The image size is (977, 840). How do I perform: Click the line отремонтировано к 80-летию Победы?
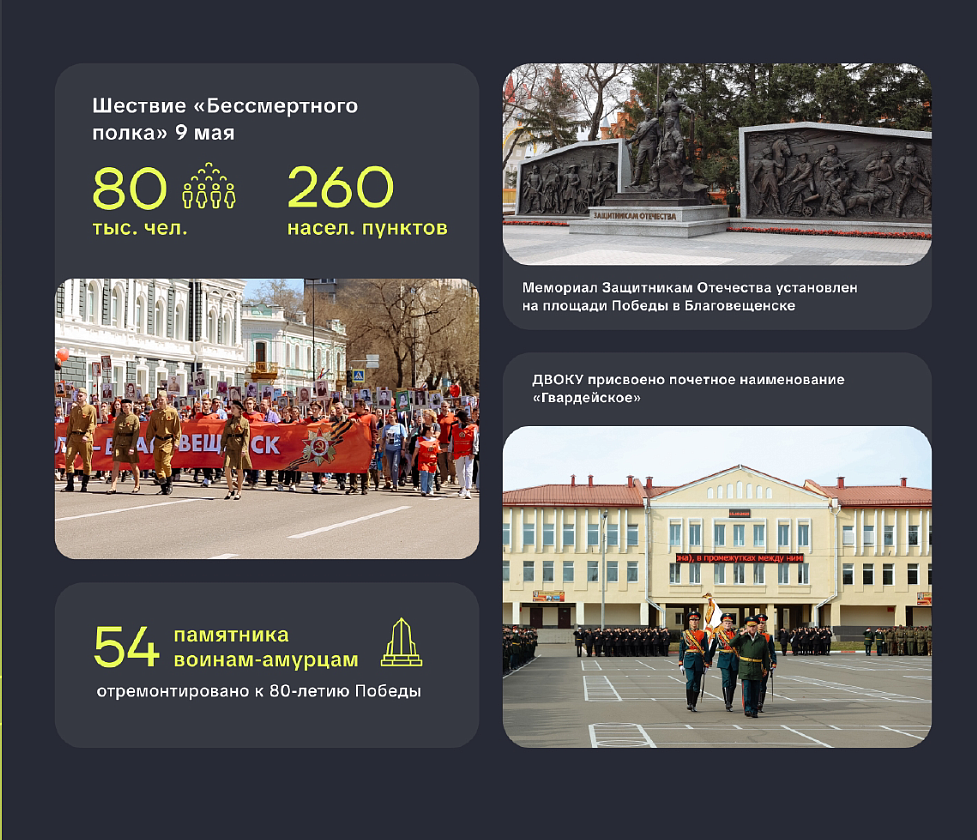point(258,692)
